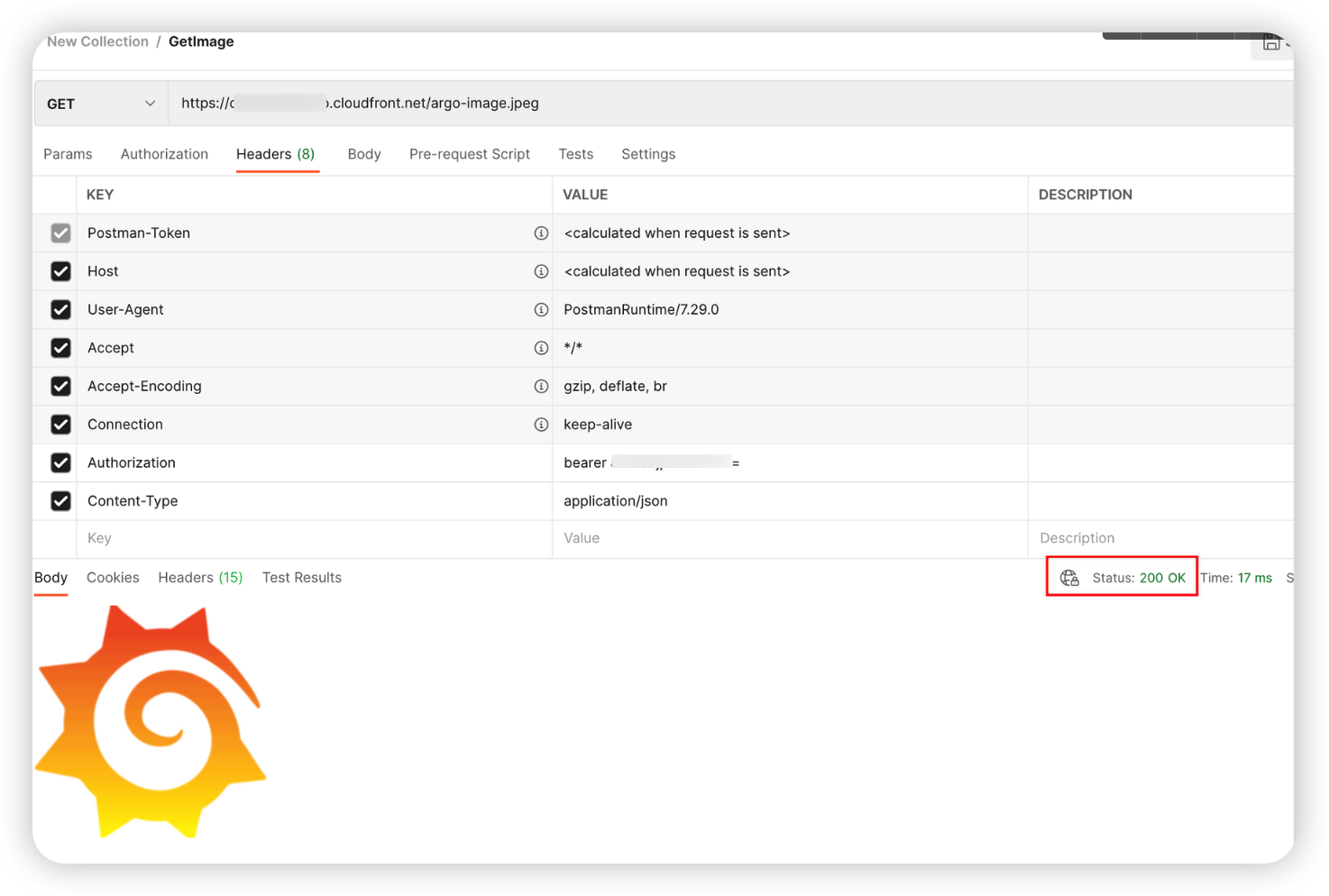Click the Status: 200 OK text
This screenshot has height=896, width=1329.
(1139, 578)
